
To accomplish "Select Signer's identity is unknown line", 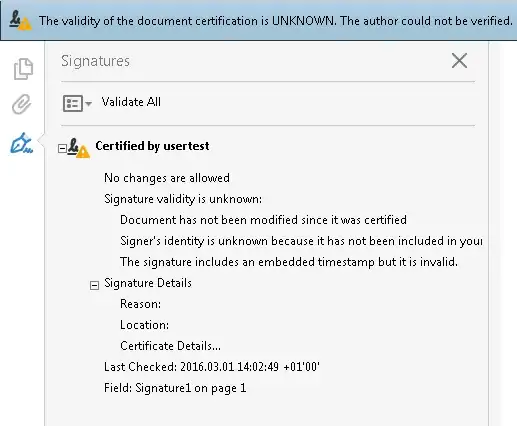I will 301,241.
